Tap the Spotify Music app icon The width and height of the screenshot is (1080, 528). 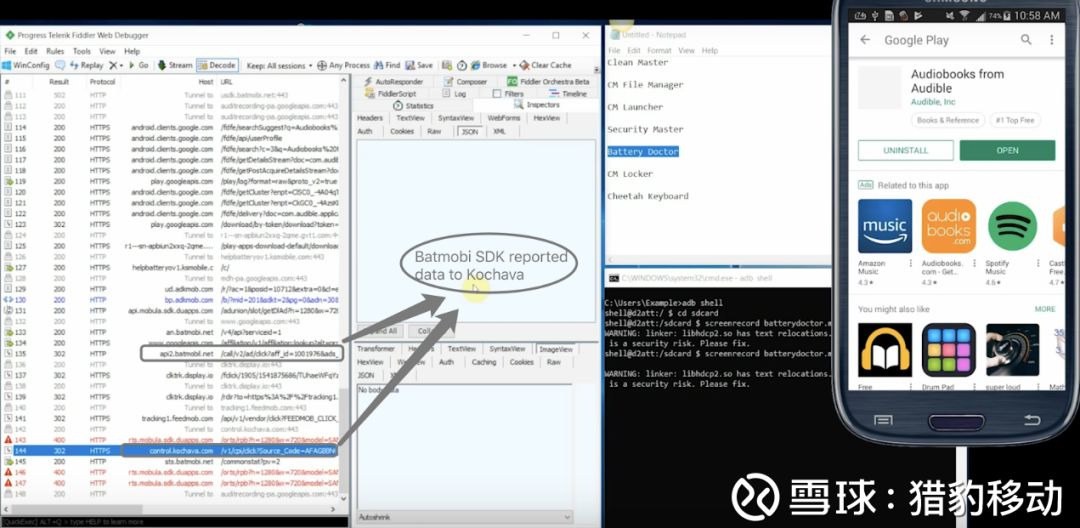1012,226
